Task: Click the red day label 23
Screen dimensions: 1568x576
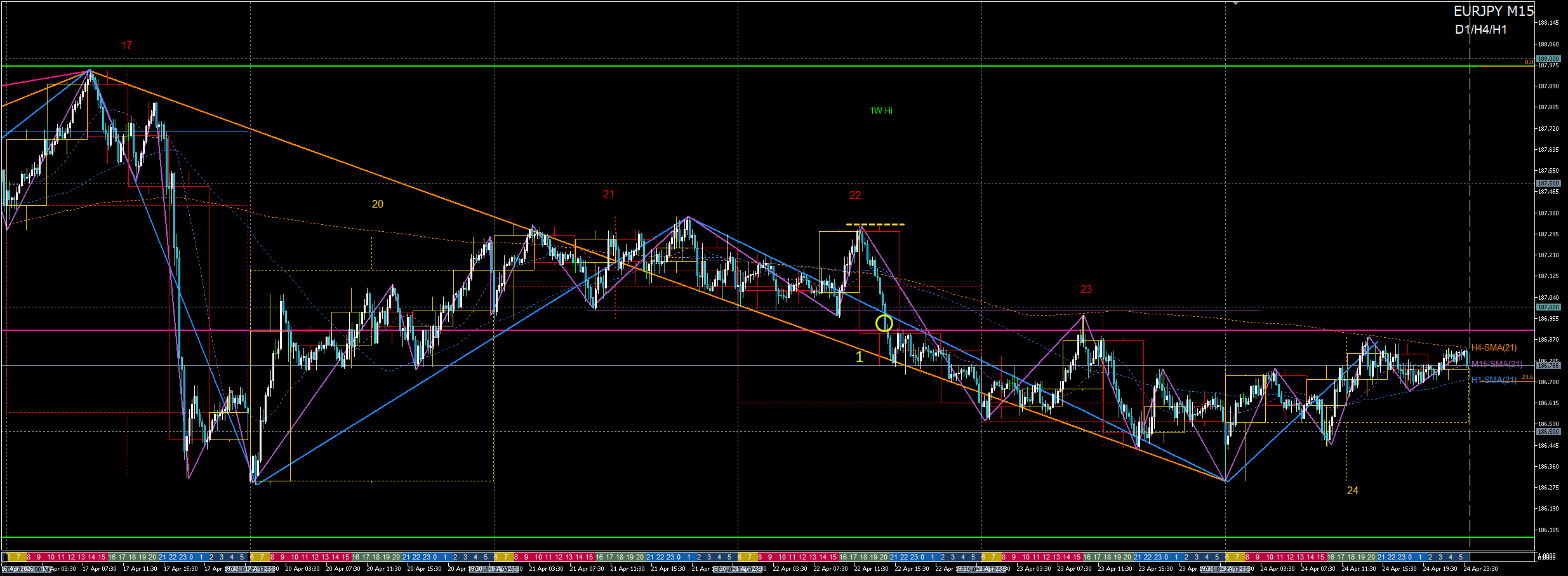Action: (x=1086, y=290)
